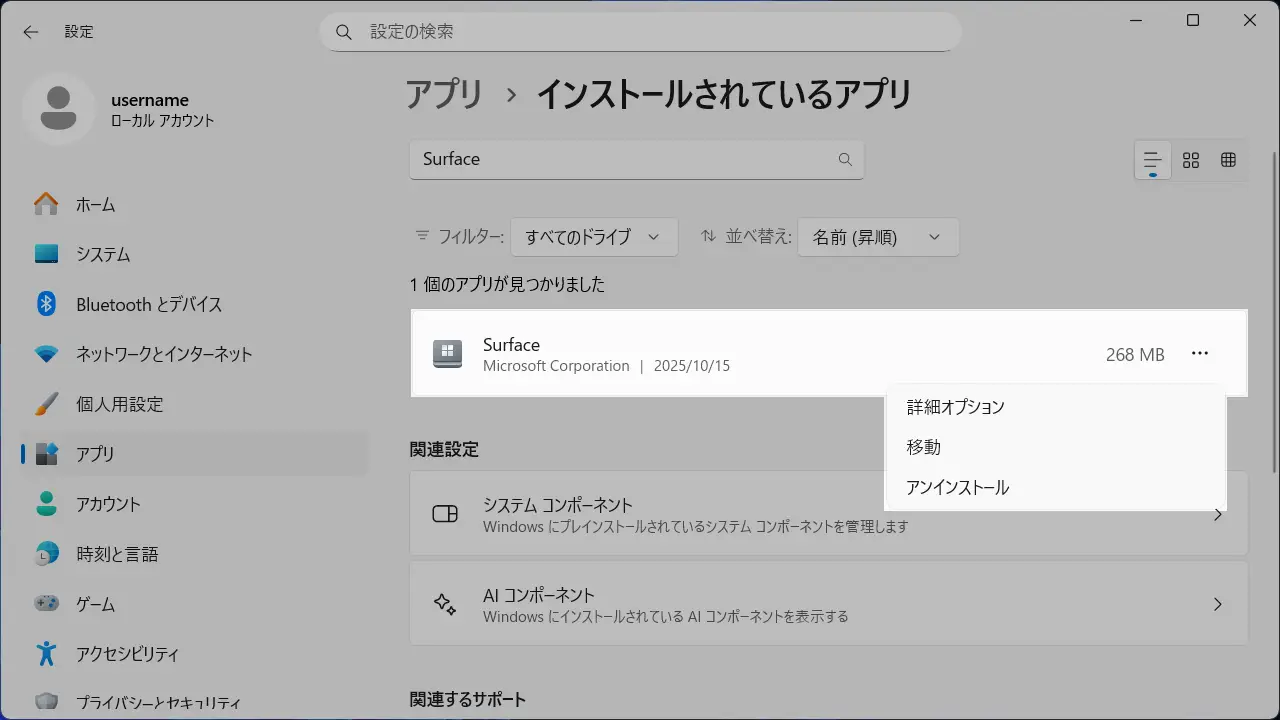Open the three-dot menu for Surface app
1280x720 pixels.
pyautogui.click(x=1200, y=354)
